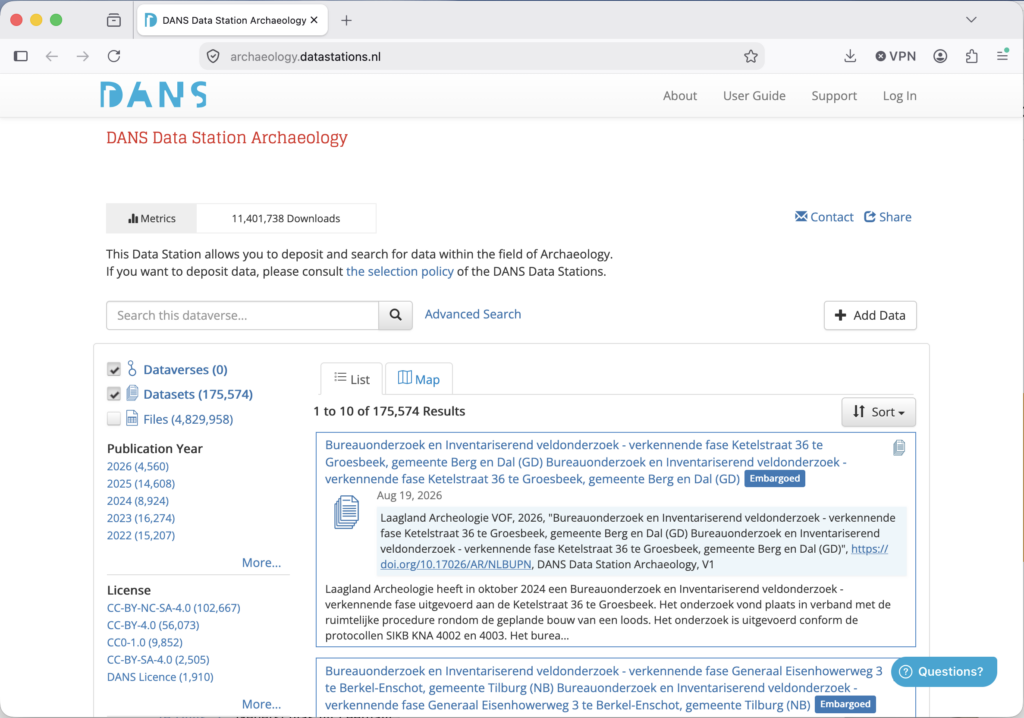The image size is (1024, 718).
Task: Open Advanced Search
Action: click(x=473, y=314)
